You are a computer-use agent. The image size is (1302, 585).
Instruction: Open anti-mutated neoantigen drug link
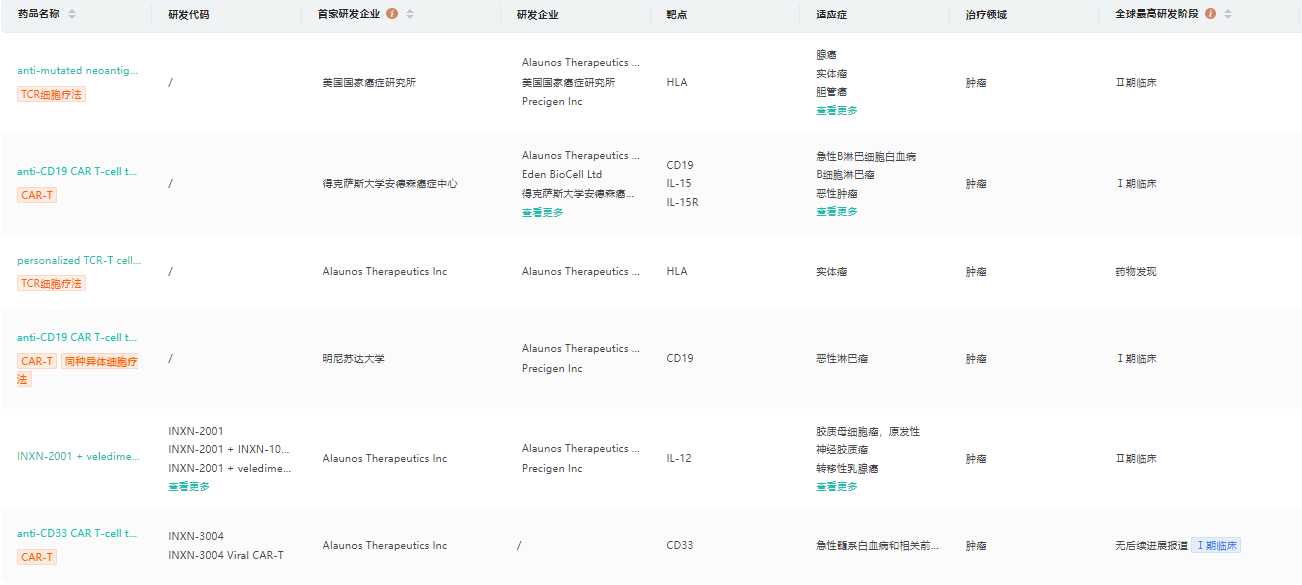click(x=78, y=71)
